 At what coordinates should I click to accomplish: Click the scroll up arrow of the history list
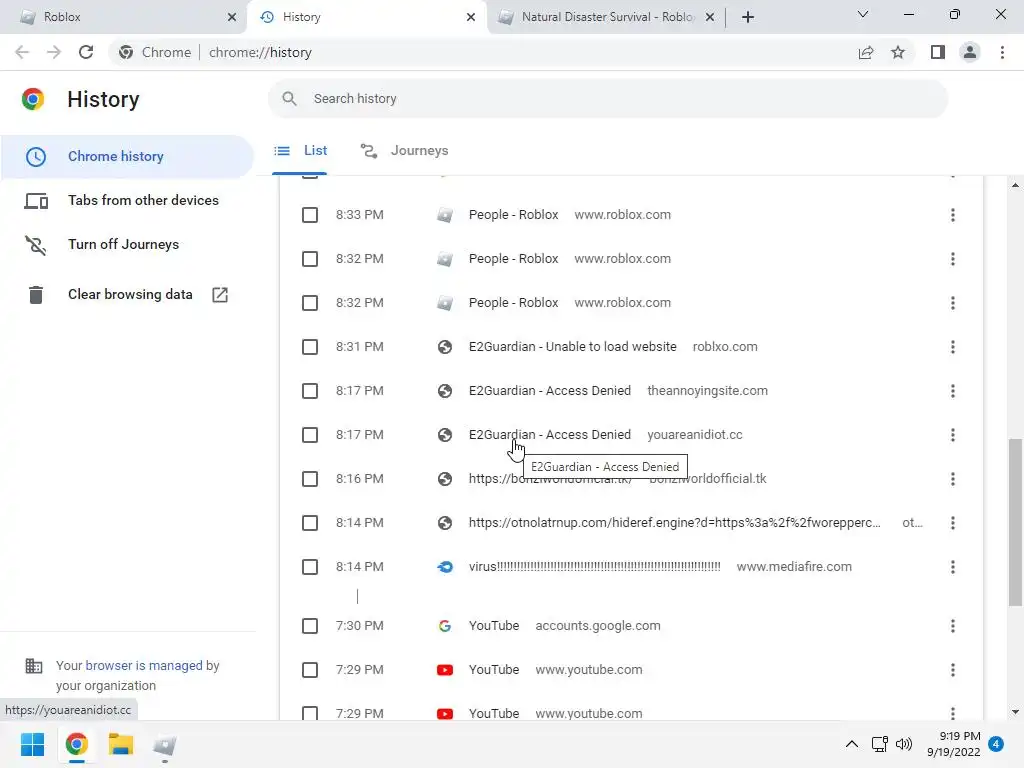[1015, 185]
